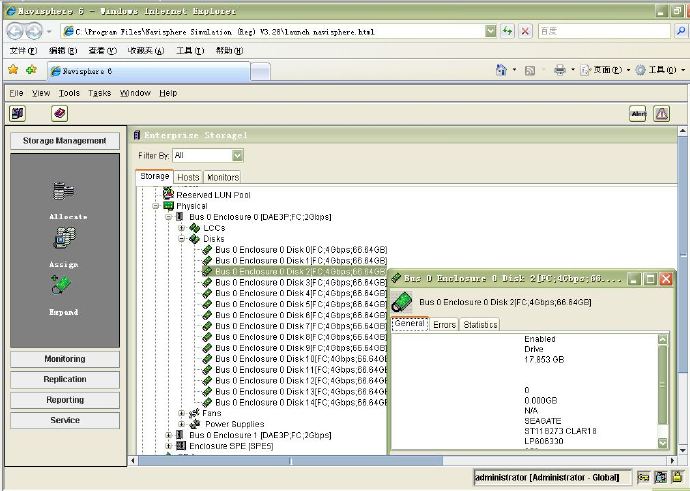Click the computer status bar icon
Viewport: 690px width, 491px height.
[661, 477]
